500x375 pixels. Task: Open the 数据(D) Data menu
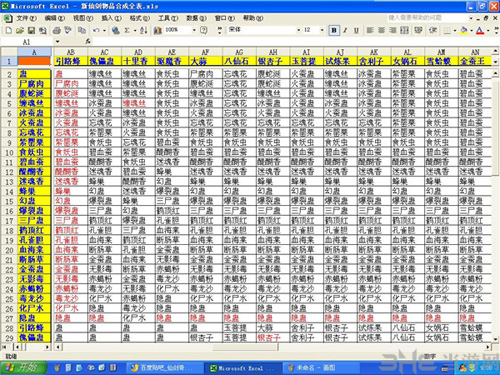196,18
